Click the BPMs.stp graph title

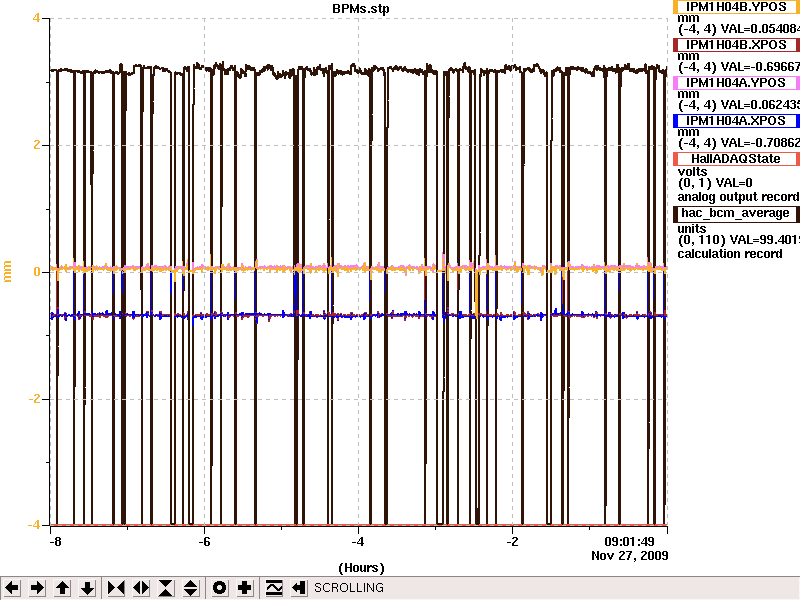coord(361,9)
